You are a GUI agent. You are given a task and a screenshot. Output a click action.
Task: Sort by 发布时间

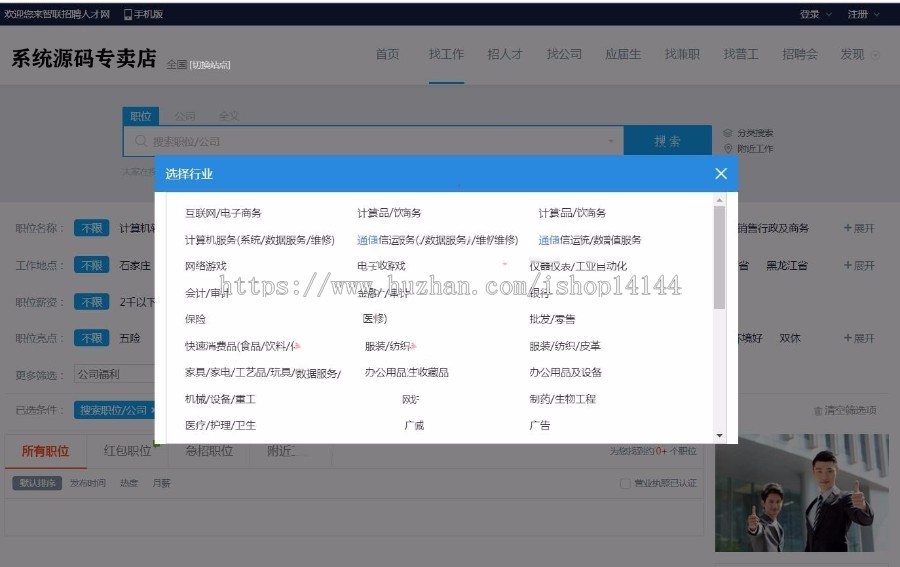click(88, 483)
